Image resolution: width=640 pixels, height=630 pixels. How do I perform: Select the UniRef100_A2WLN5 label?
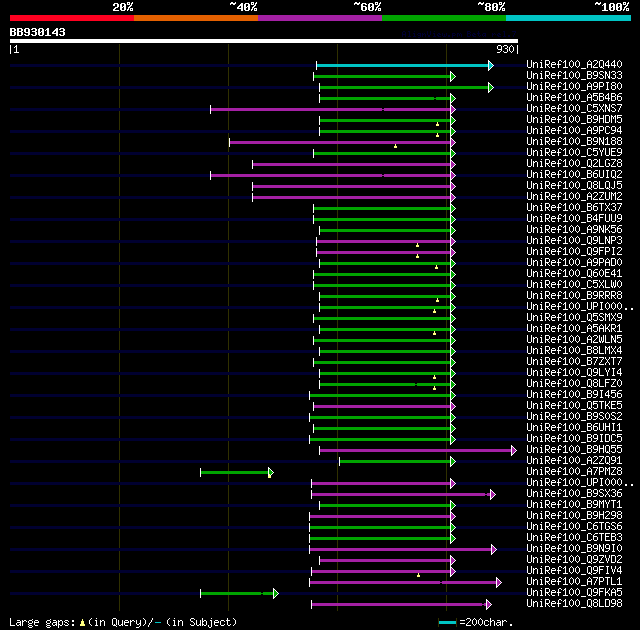point(574,340)
